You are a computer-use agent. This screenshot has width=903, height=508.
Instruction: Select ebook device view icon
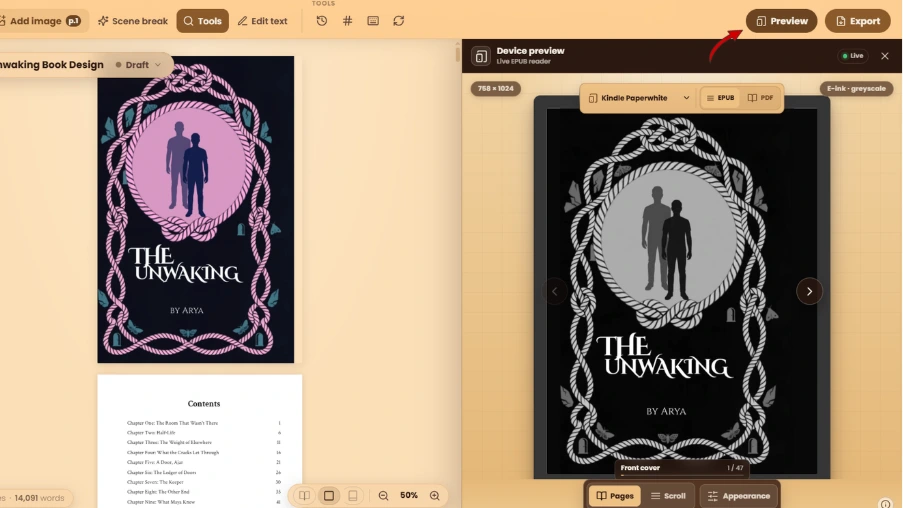tap(353, 496)
